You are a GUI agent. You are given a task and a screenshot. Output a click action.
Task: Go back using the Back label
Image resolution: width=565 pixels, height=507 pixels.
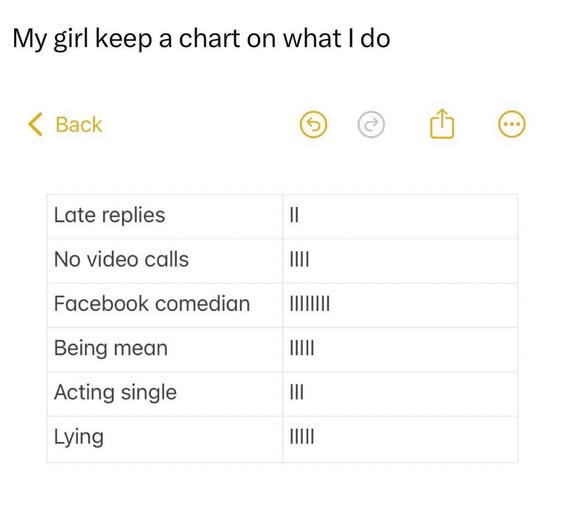click(x=79, y=125)
